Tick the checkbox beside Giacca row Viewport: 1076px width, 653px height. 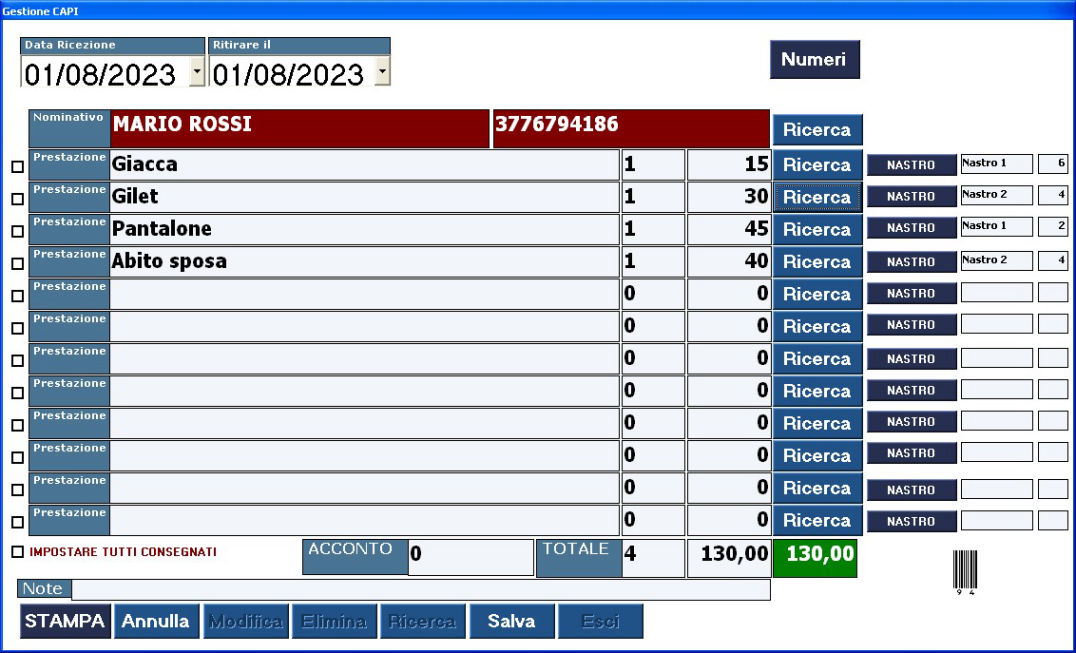(x=17, y=167)
